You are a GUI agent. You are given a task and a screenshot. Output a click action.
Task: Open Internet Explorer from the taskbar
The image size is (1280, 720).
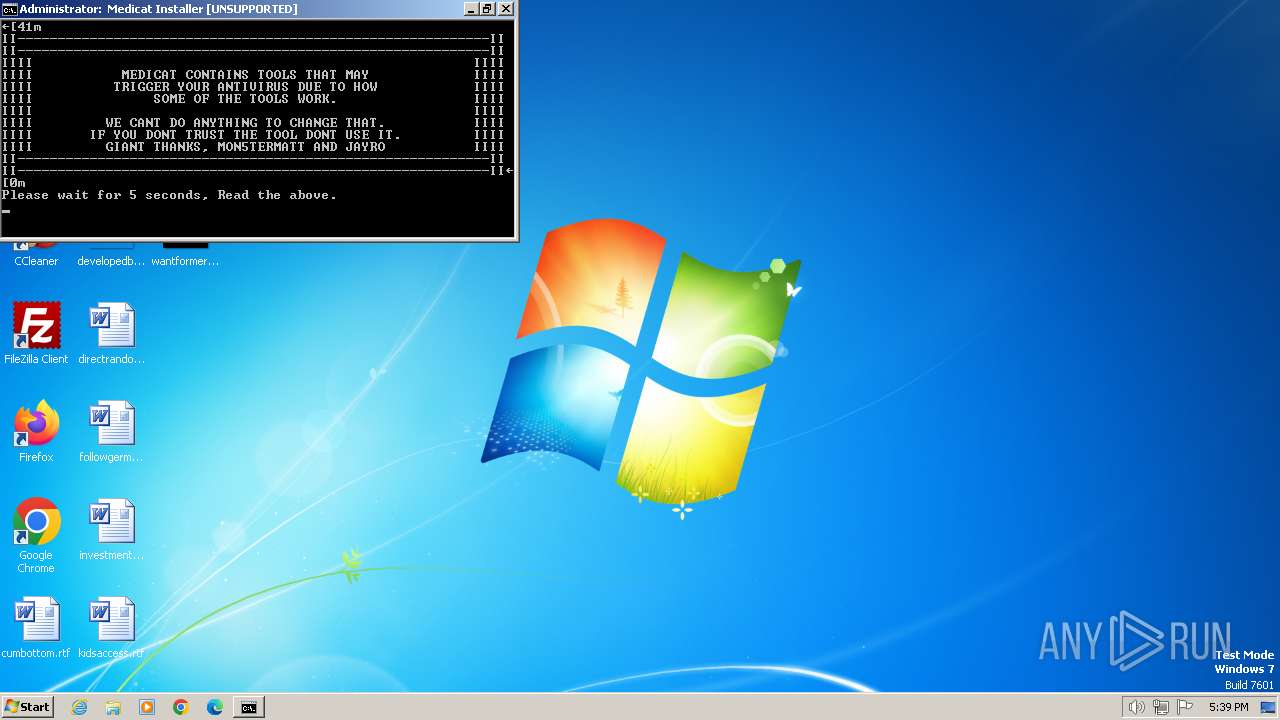[79, 707]
